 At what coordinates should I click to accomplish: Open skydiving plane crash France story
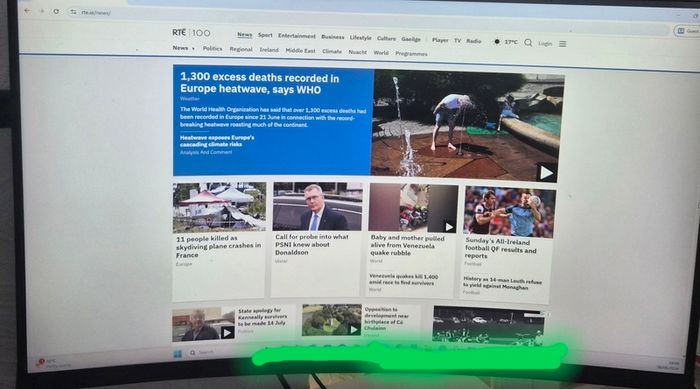coord(218,246)
